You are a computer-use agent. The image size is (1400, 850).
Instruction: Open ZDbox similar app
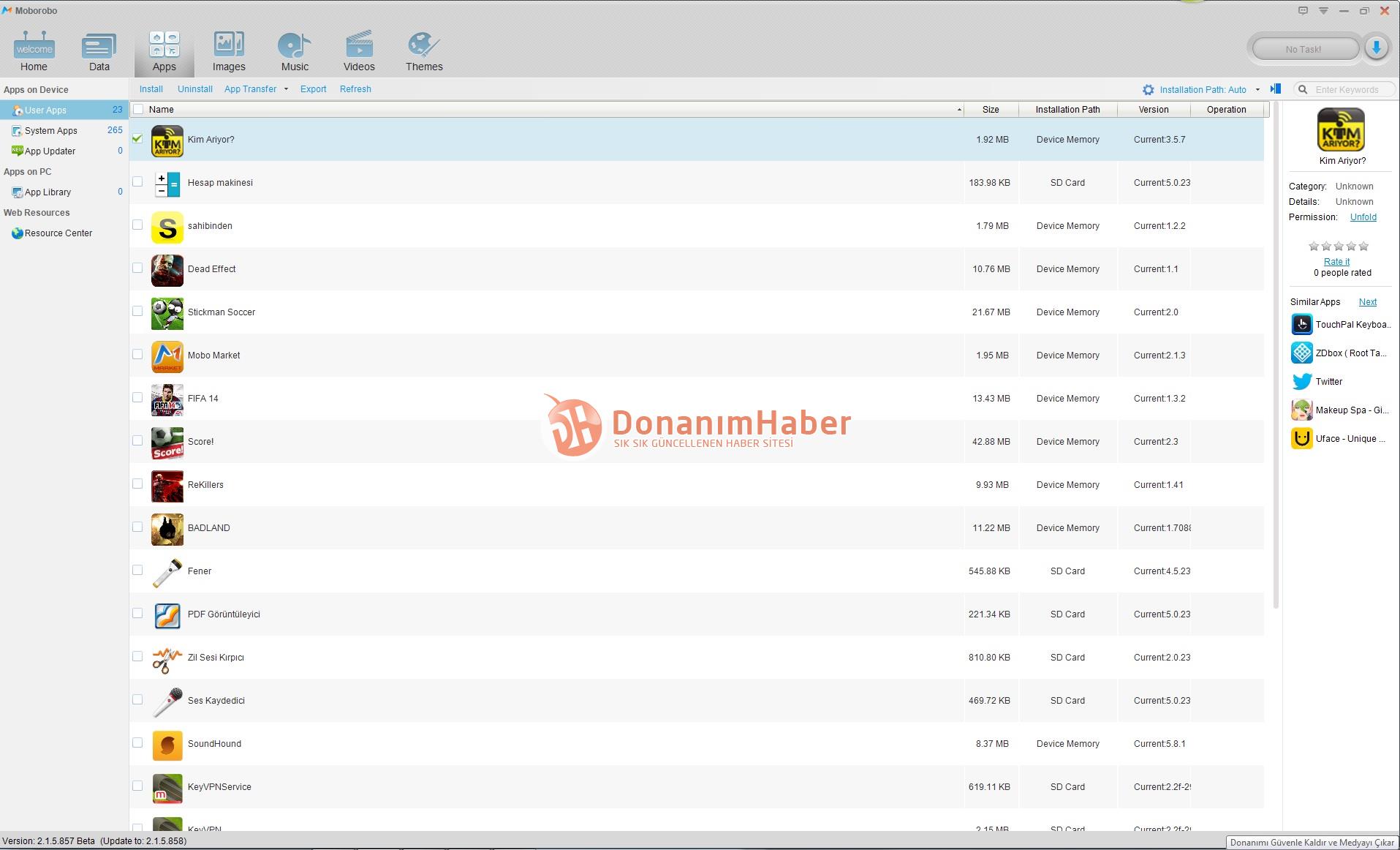1339,353
